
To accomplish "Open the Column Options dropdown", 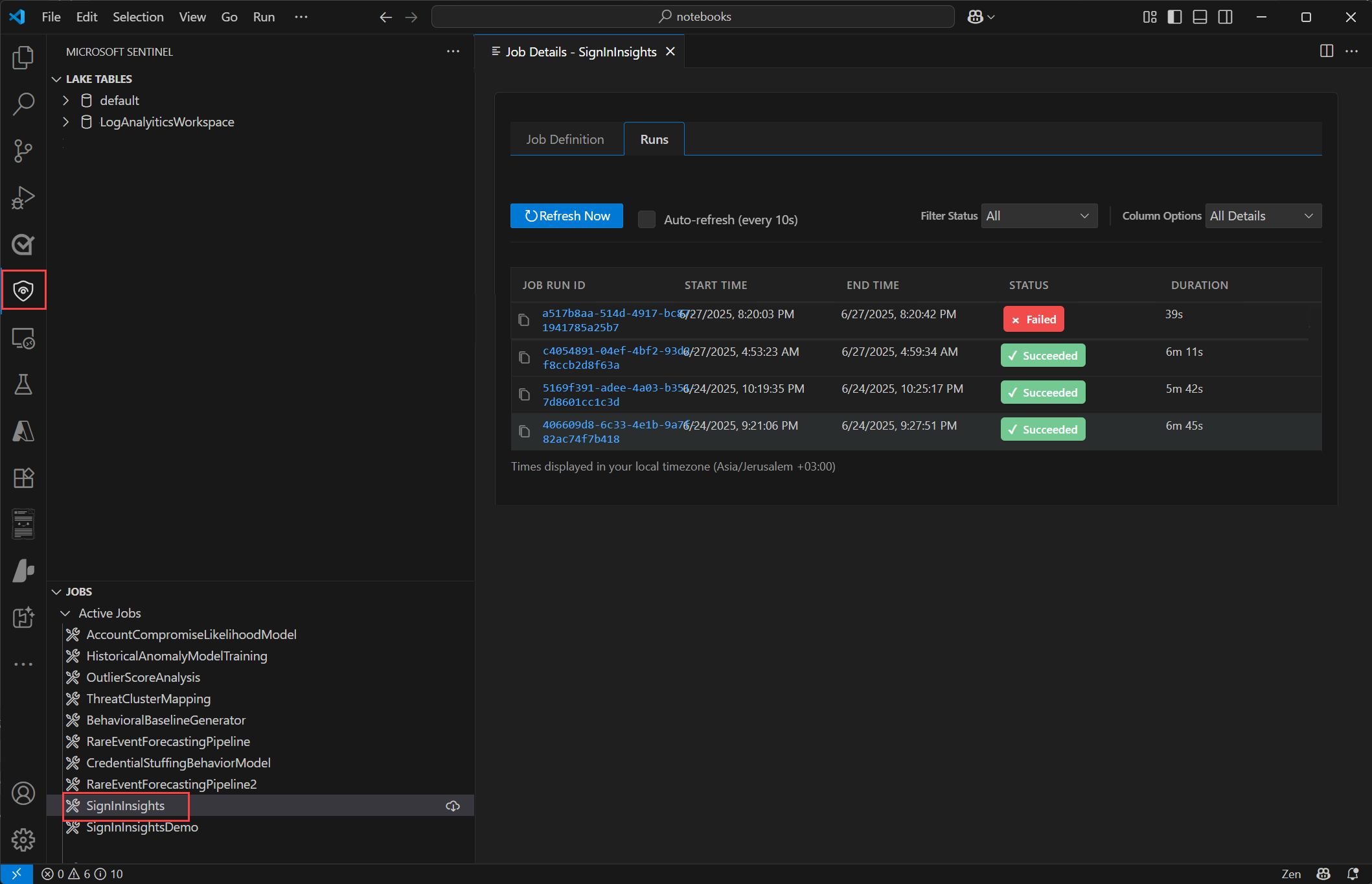I will coord(1263,216).
